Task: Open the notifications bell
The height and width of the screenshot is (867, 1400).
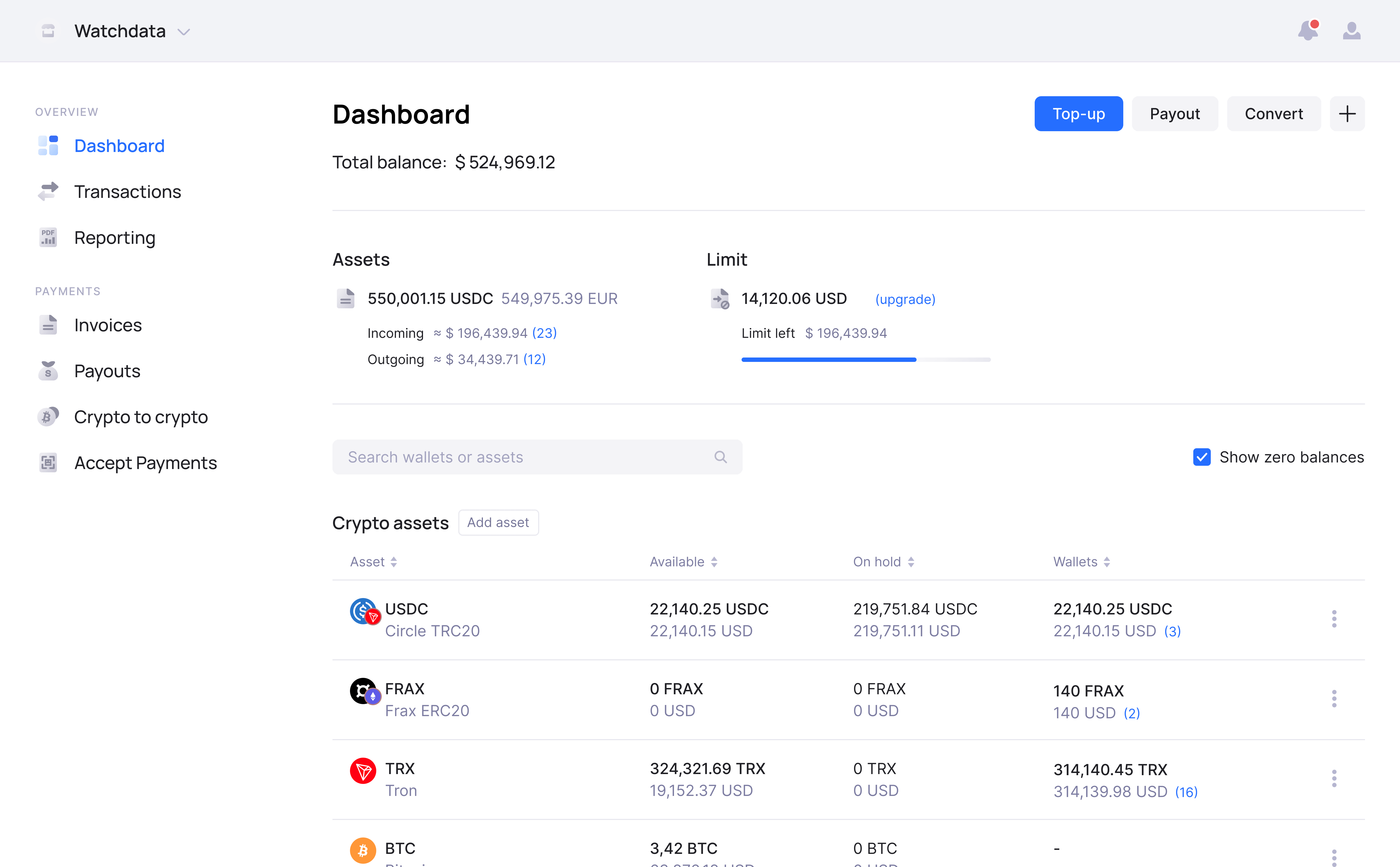Action: pos(1308,30)
